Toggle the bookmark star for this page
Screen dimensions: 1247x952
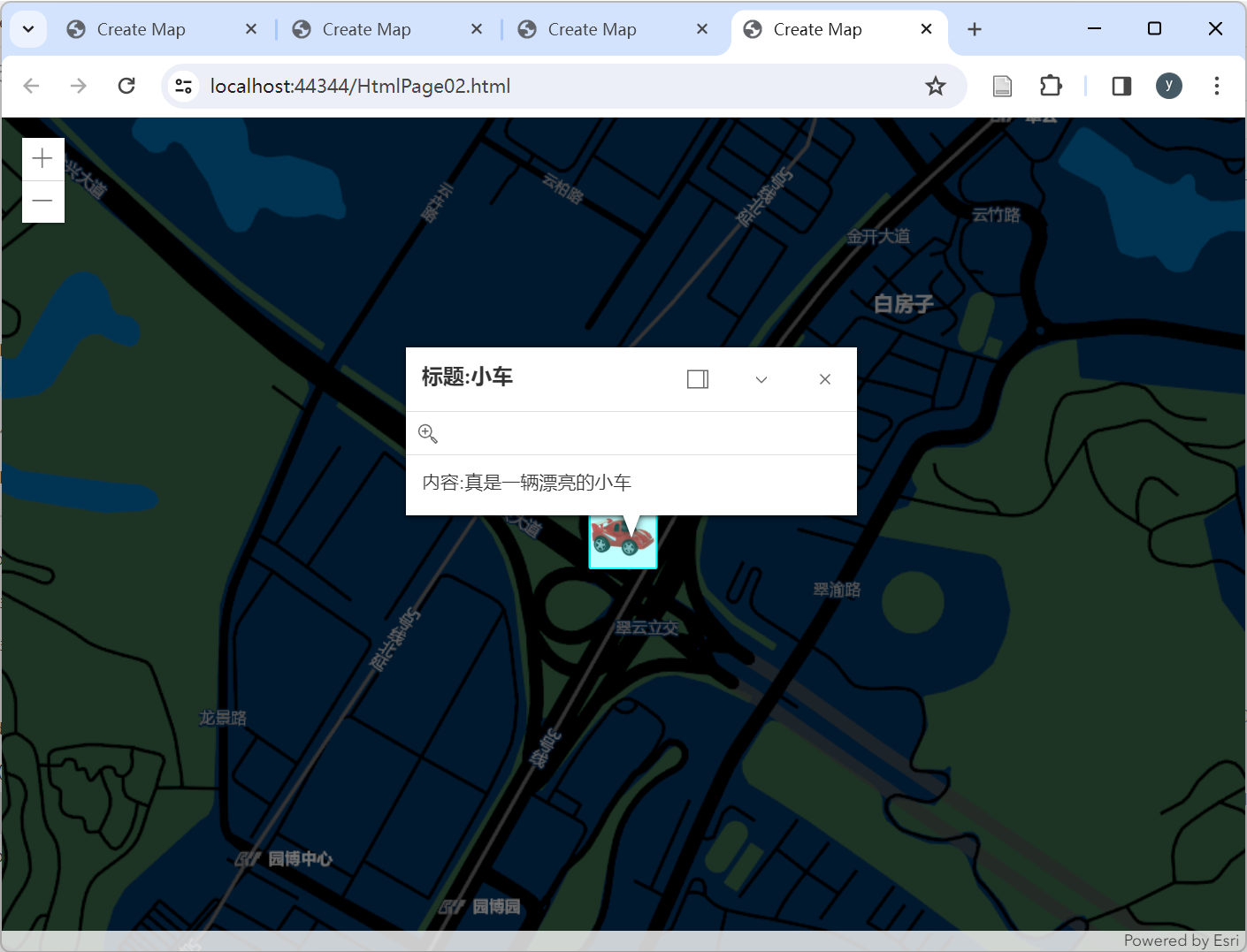pos(936,86)
